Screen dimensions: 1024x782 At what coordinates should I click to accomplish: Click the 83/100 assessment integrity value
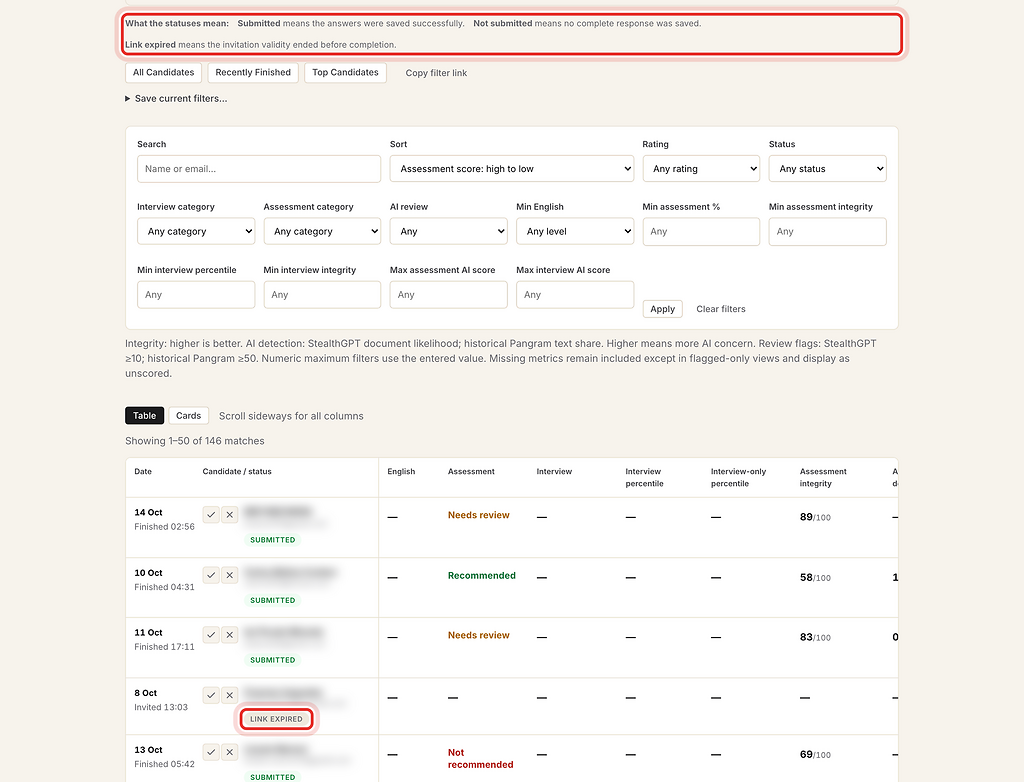(815, 638)
